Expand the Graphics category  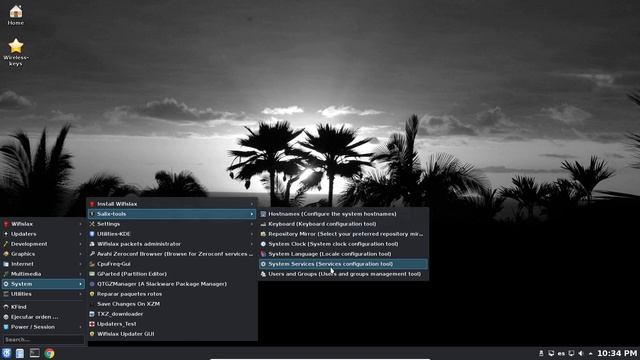(x=43, y=254)
